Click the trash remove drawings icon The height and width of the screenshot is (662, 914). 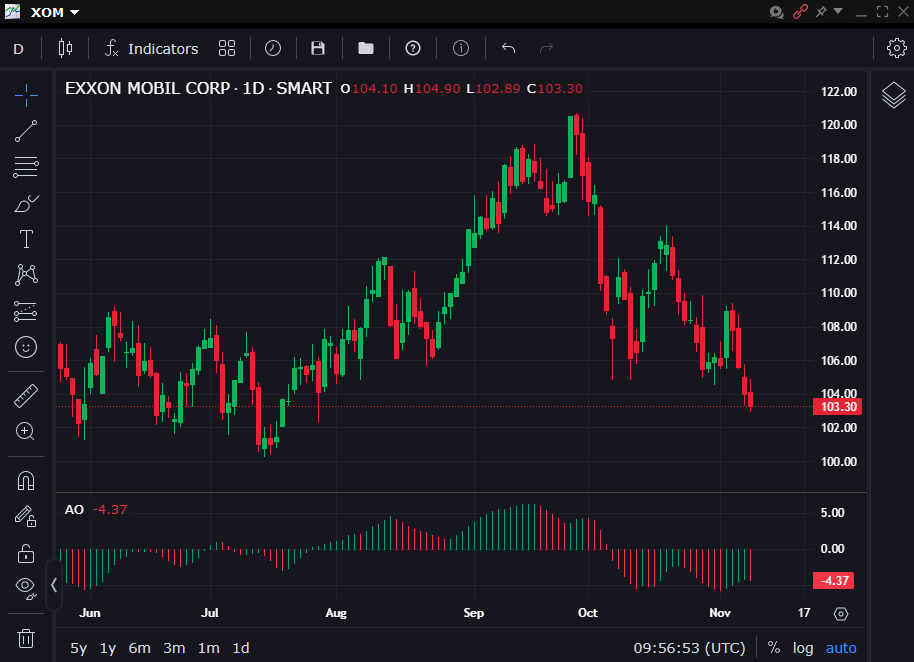pyautogui.click(x=26, y=638)
